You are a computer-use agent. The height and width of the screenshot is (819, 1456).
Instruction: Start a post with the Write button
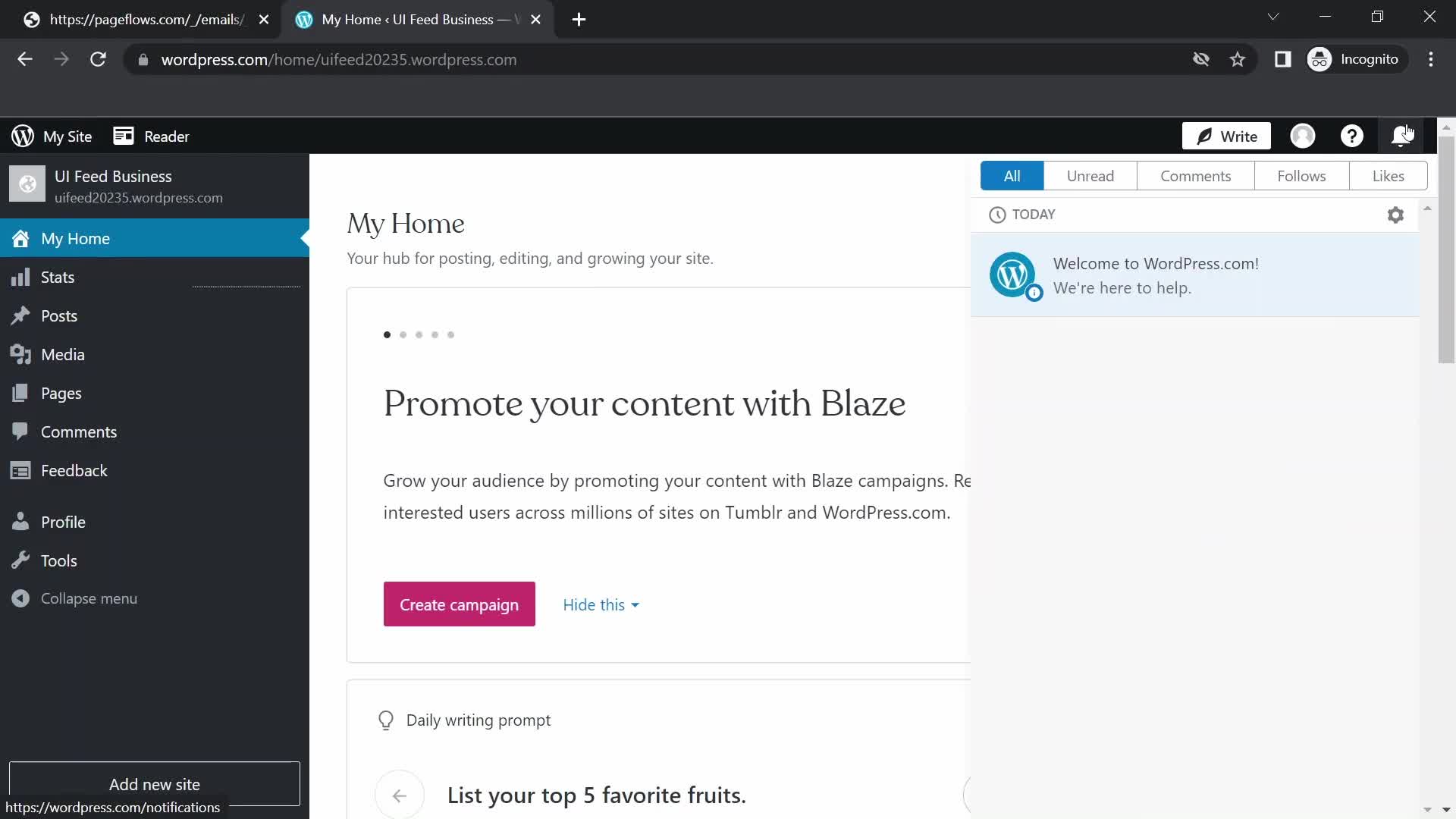point(1225,136)
